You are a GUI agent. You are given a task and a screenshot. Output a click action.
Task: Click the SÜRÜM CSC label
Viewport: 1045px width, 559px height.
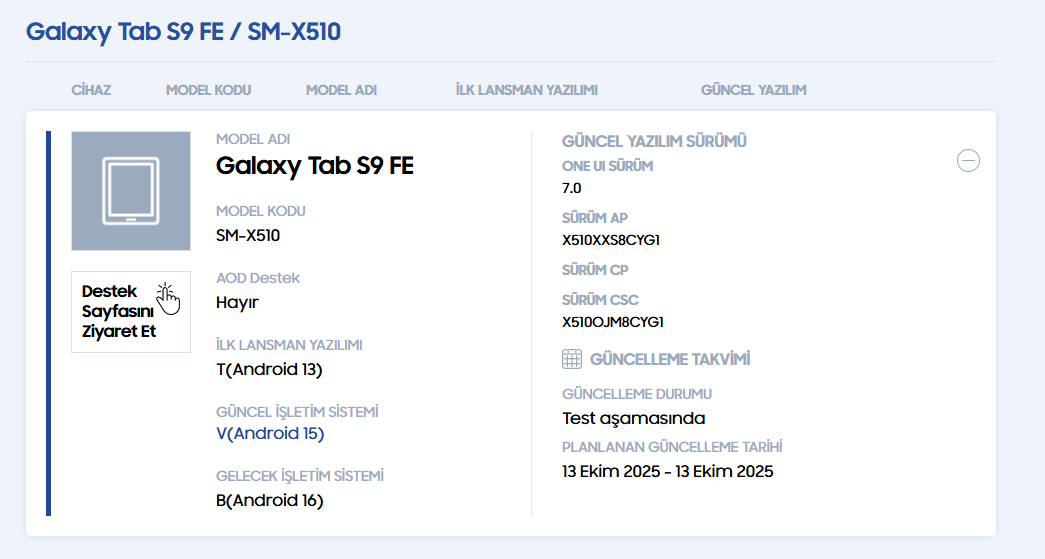[x=600, y=300]
